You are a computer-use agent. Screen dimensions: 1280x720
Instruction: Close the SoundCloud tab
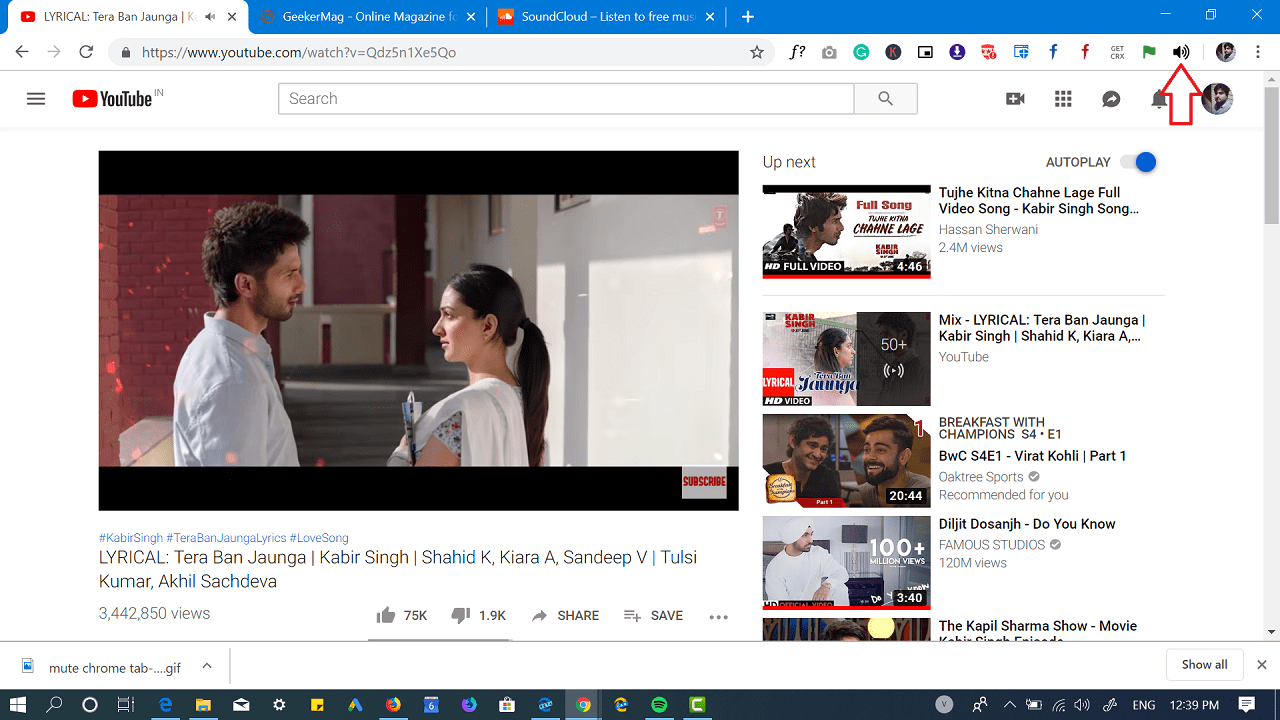[711, 17]
